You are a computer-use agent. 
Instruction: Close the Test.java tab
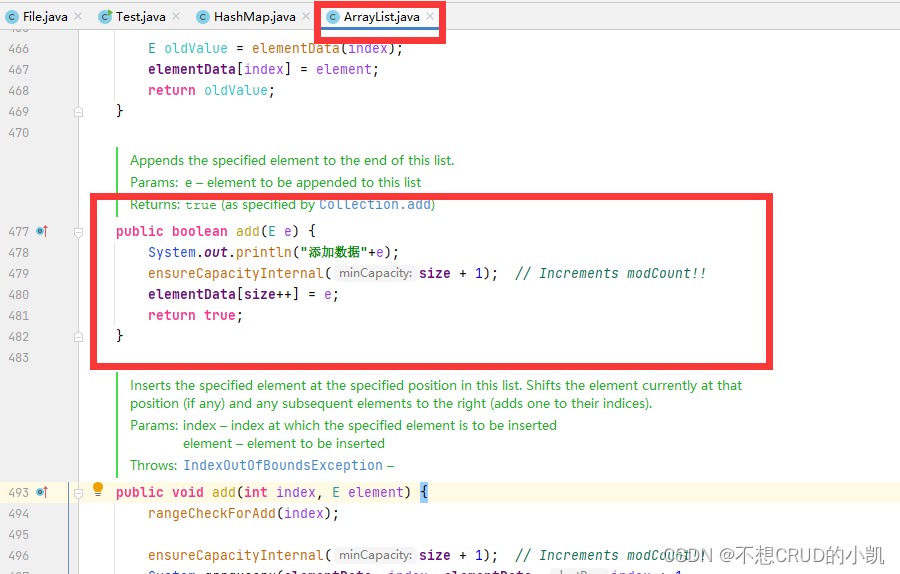pos(176,16)
